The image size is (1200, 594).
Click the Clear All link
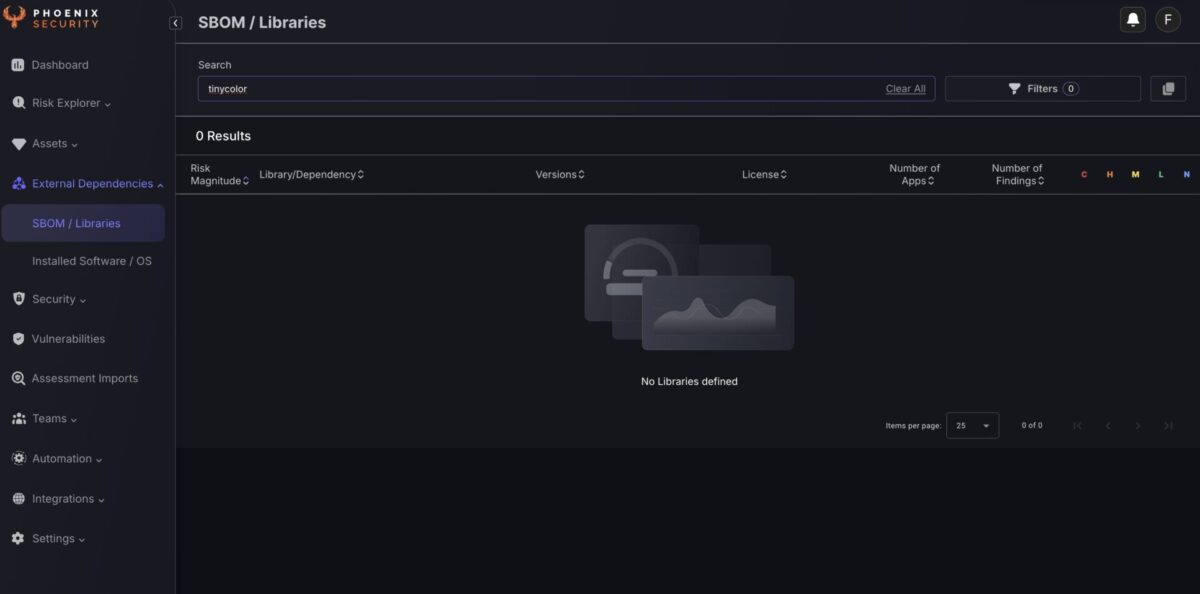point(905,89)
